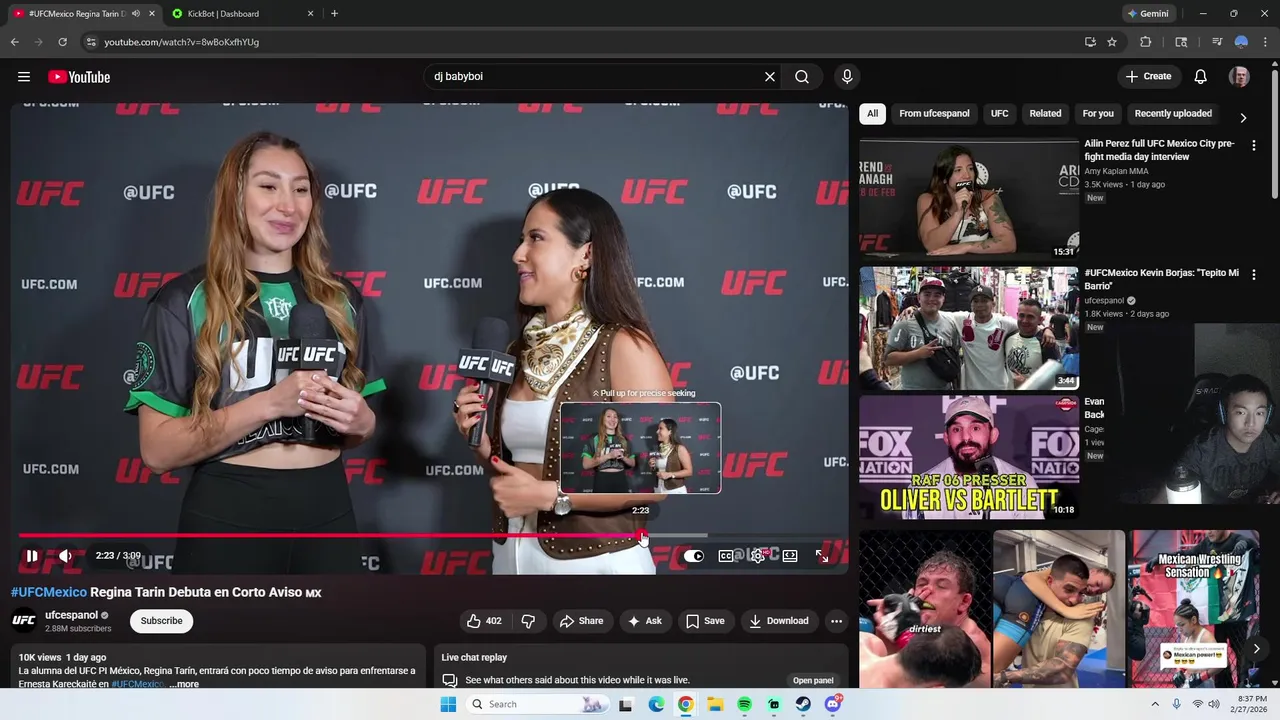This screenshot has height=720, width=1280.
Task: Advance the Shorts shelf with the next arrow
Action: (1257, 649)
